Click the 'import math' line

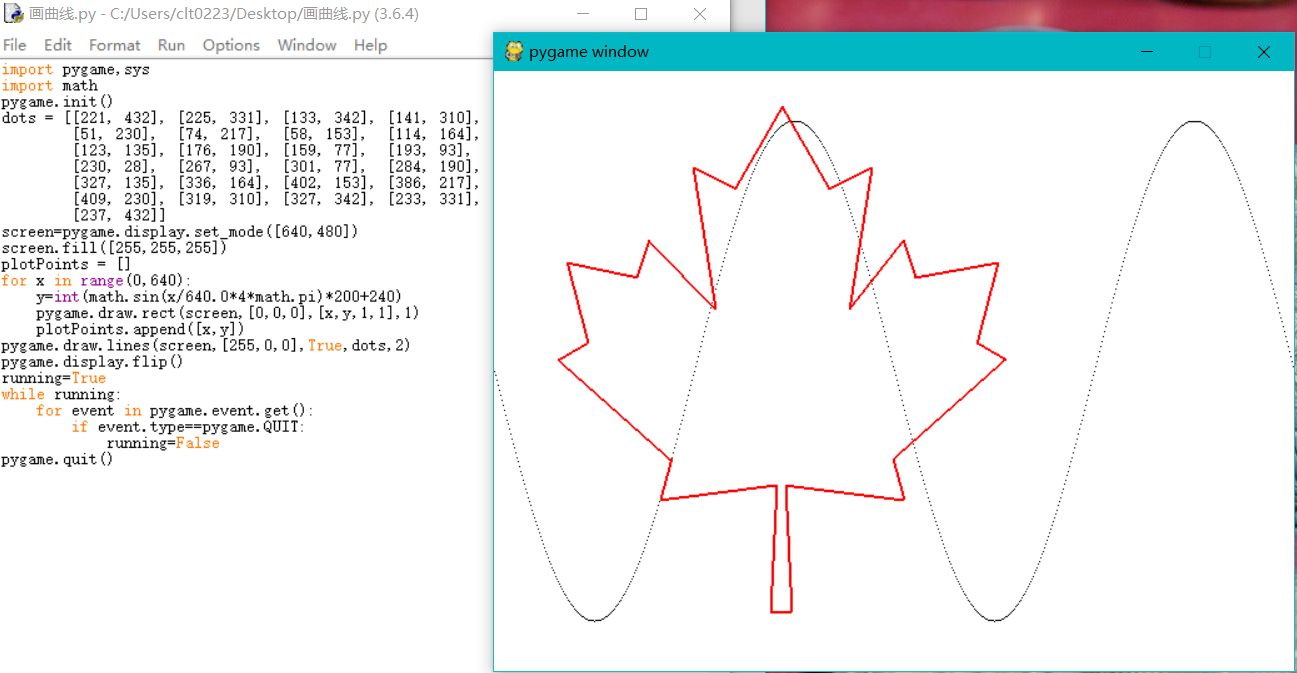[x=50, y=86]
